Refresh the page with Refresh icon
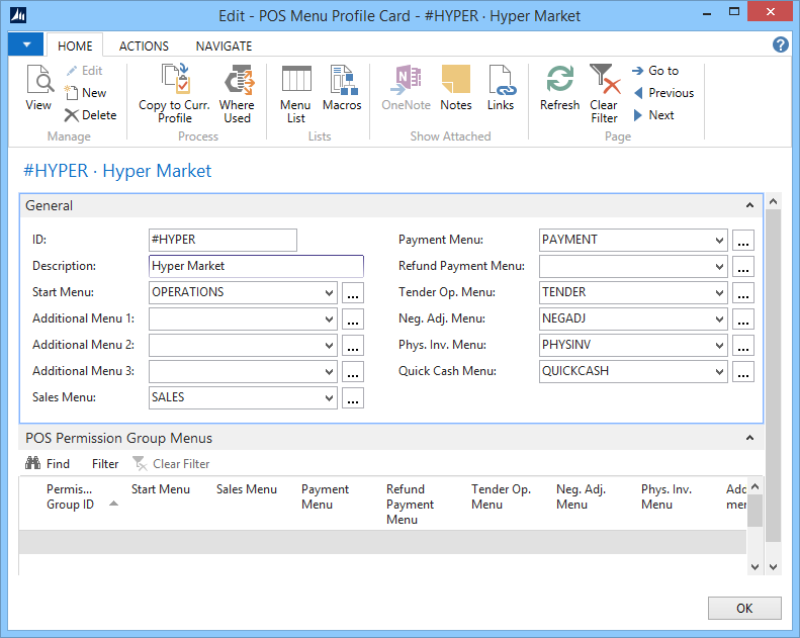Viewport: 800px width, 638px height. point(560,88)
